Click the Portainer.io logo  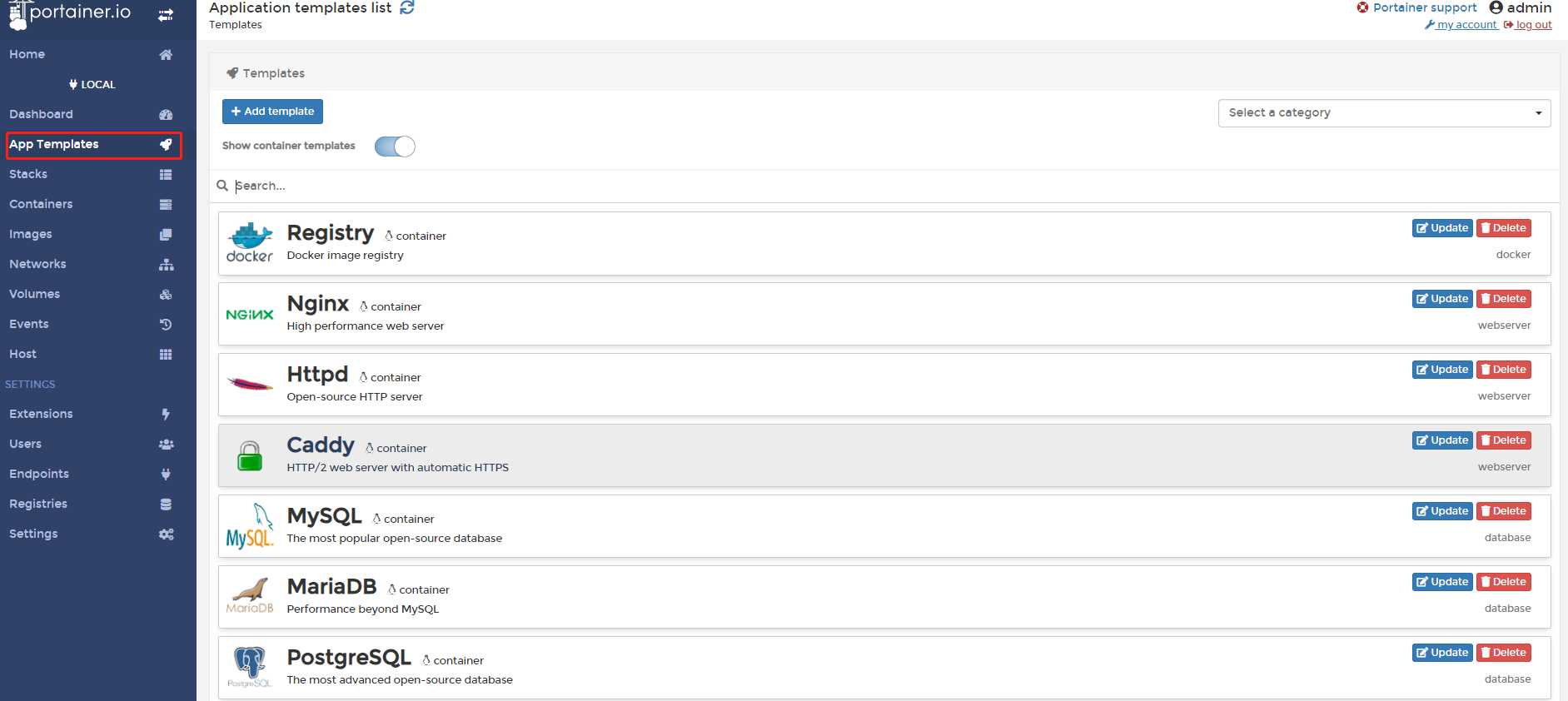click(x=70, y=14)
